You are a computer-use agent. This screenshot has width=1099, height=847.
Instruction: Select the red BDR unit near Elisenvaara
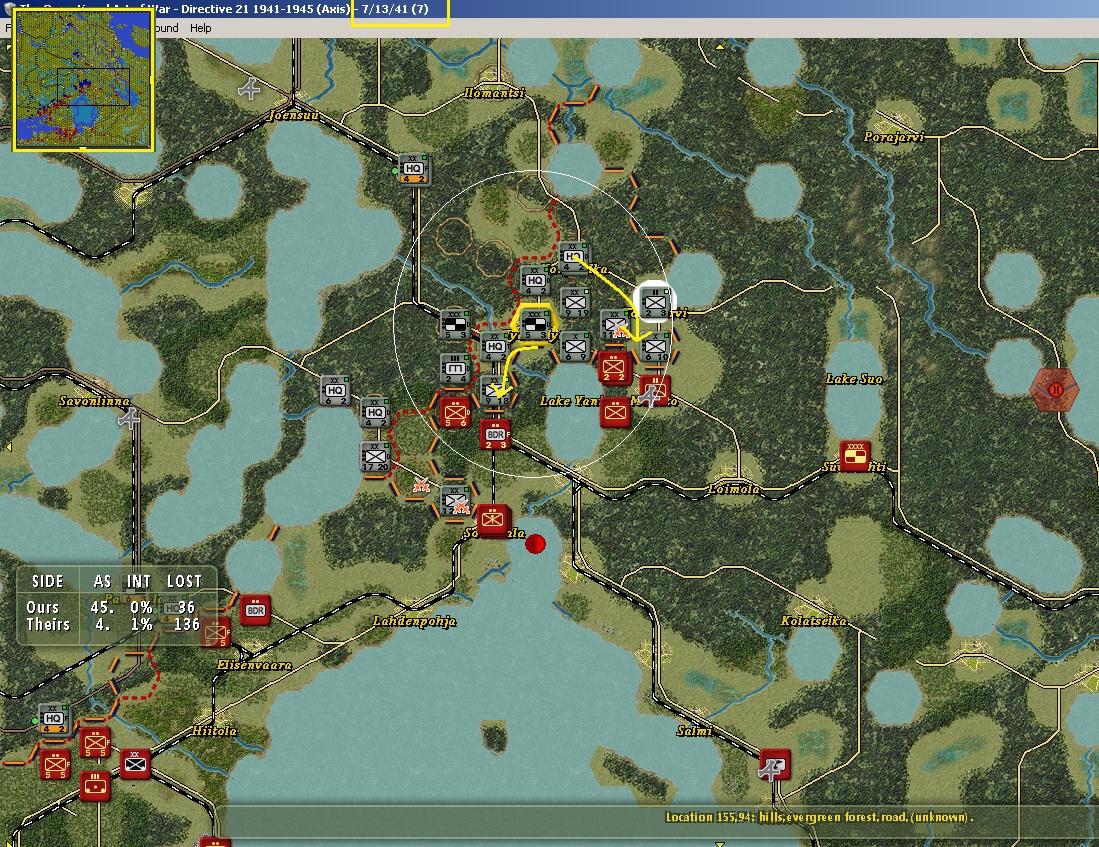pyautogui.click(x=255, y=610)
